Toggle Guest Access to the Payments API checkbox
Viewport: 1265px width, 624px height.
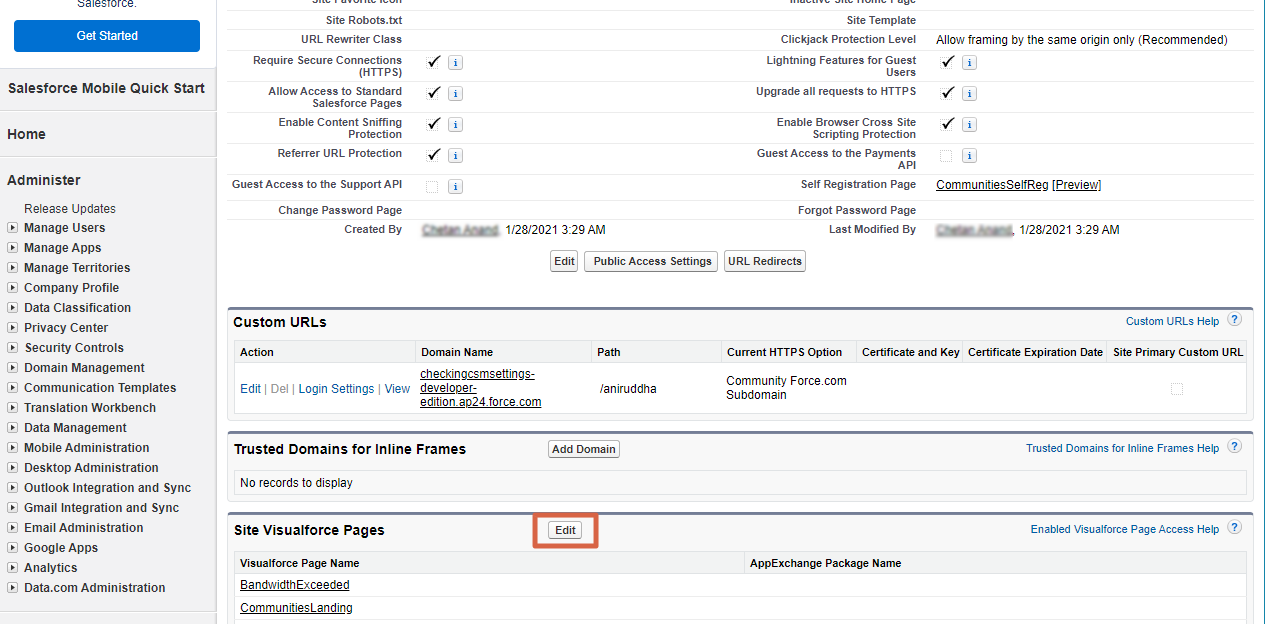point(946,156)
